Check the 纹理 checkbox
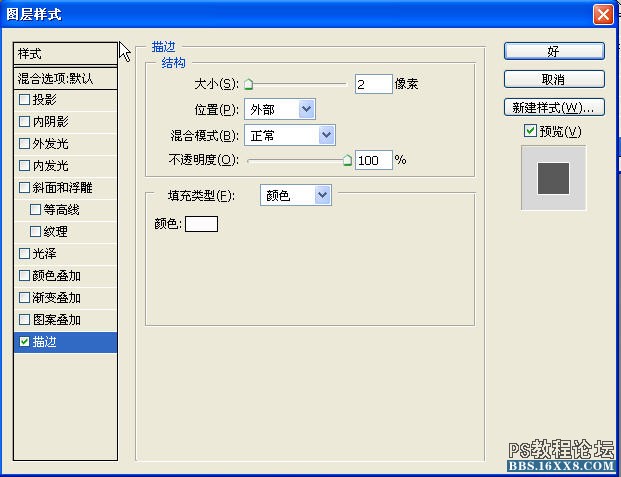 36,231
